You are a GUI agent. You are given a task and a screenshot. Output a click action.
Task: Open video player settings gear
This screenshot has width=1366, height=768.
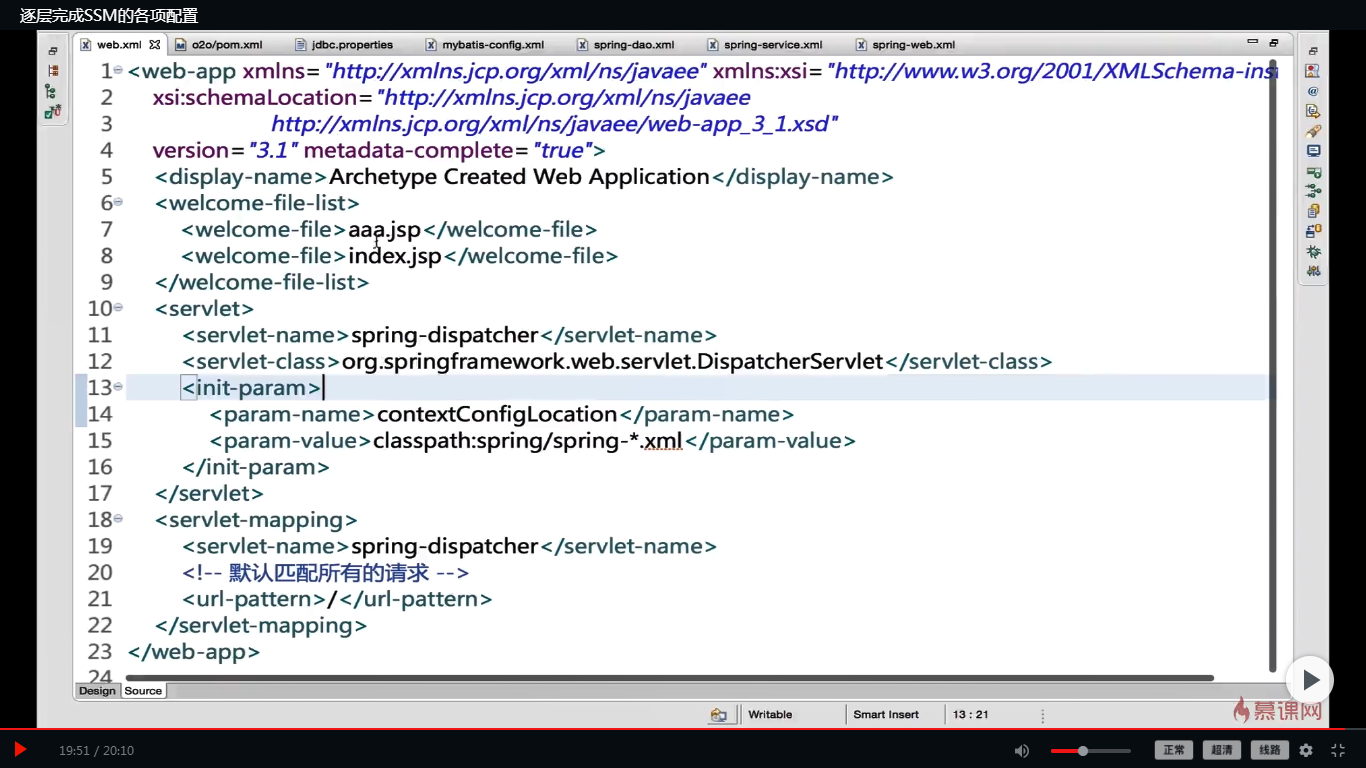pyautogui.click(x=1306, y=750)
